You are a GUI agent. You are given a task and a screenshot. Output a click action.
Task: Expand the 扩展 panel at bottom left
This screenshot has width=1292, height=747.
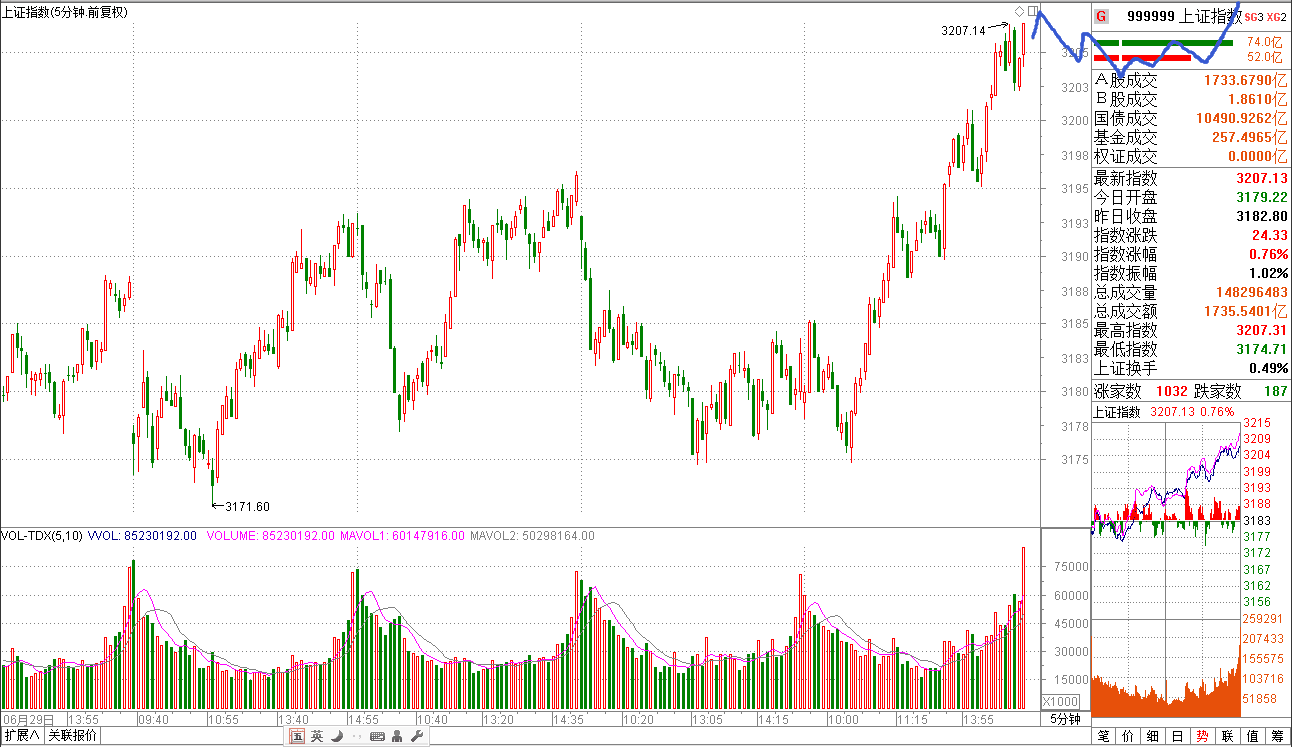click(x=22, y=737)
